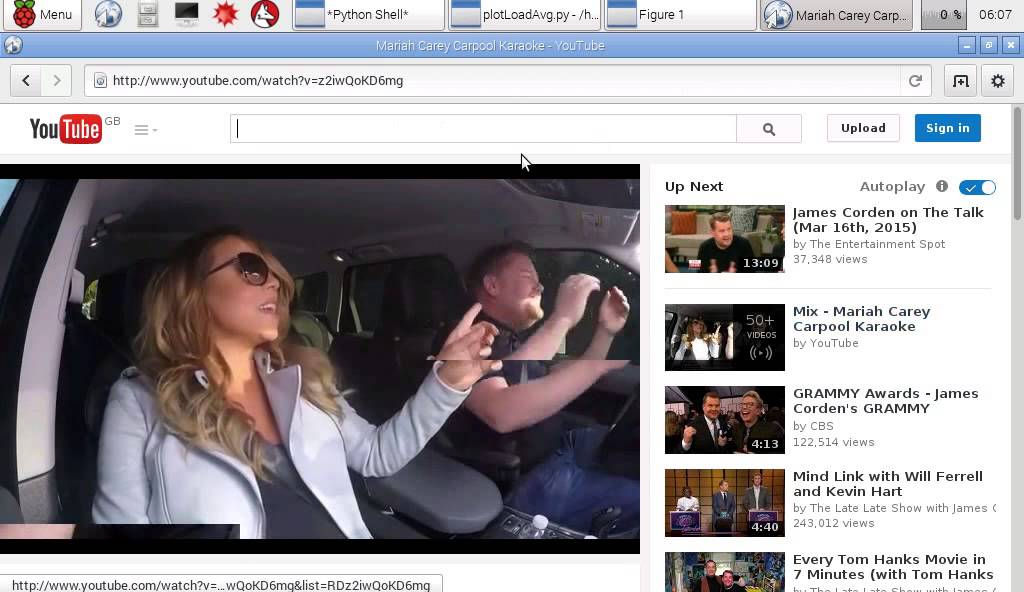Click the Sign in button

948,128
